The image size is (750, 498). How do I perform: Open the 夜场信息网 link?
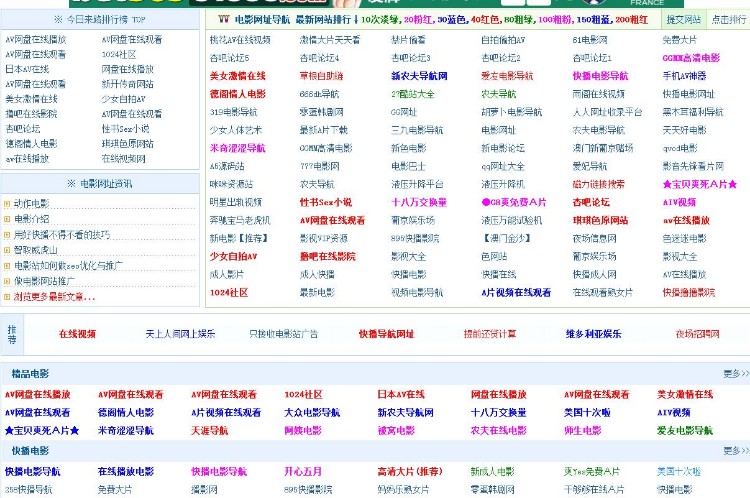point(594,238)
